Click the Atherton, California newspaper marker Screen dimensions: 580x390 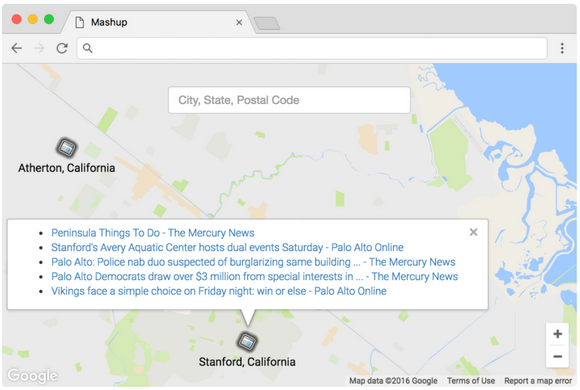click(x=67, y=147)
